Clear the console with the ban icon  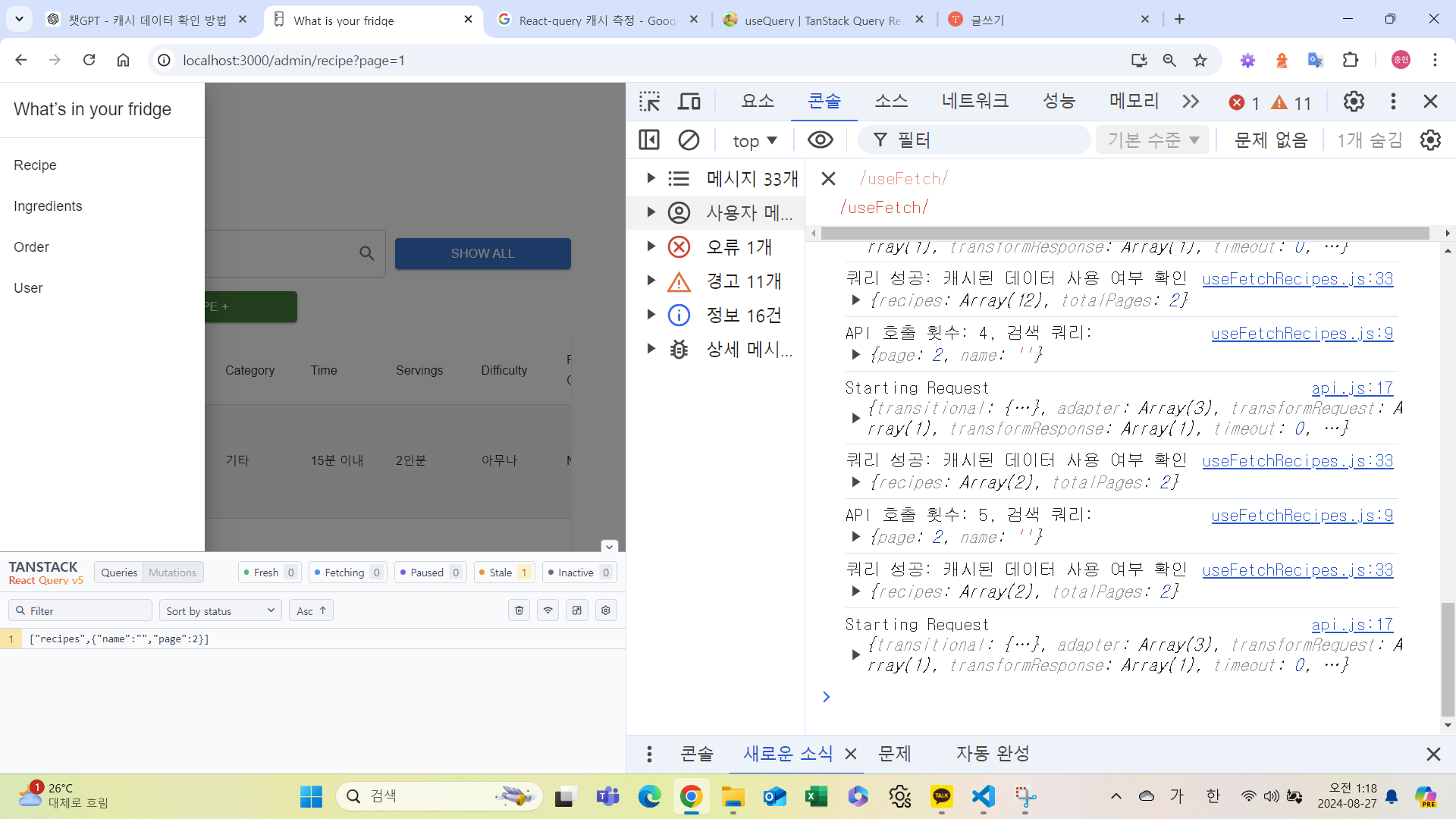point(689,140)
